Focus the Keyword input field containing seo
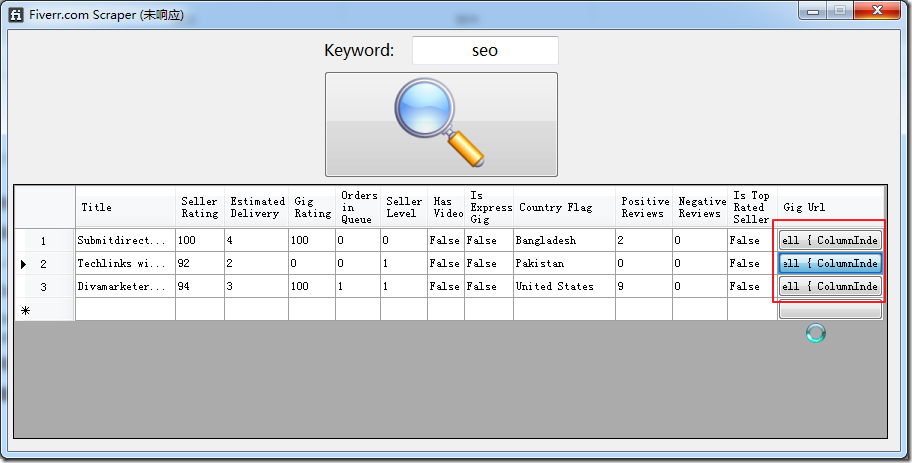The width and height of the screenshot is (912, 463). pyautogui.click(x=485, y=50)
